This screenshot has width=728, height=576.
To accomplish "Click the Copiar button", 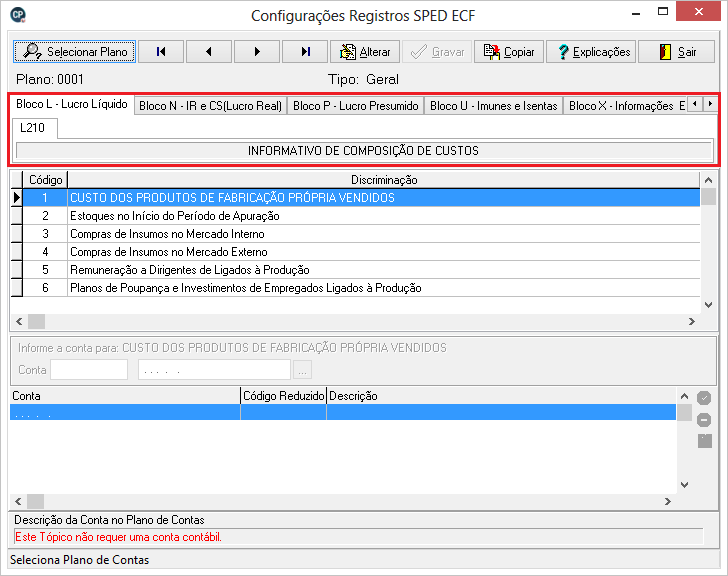I will tap(507, 51).
